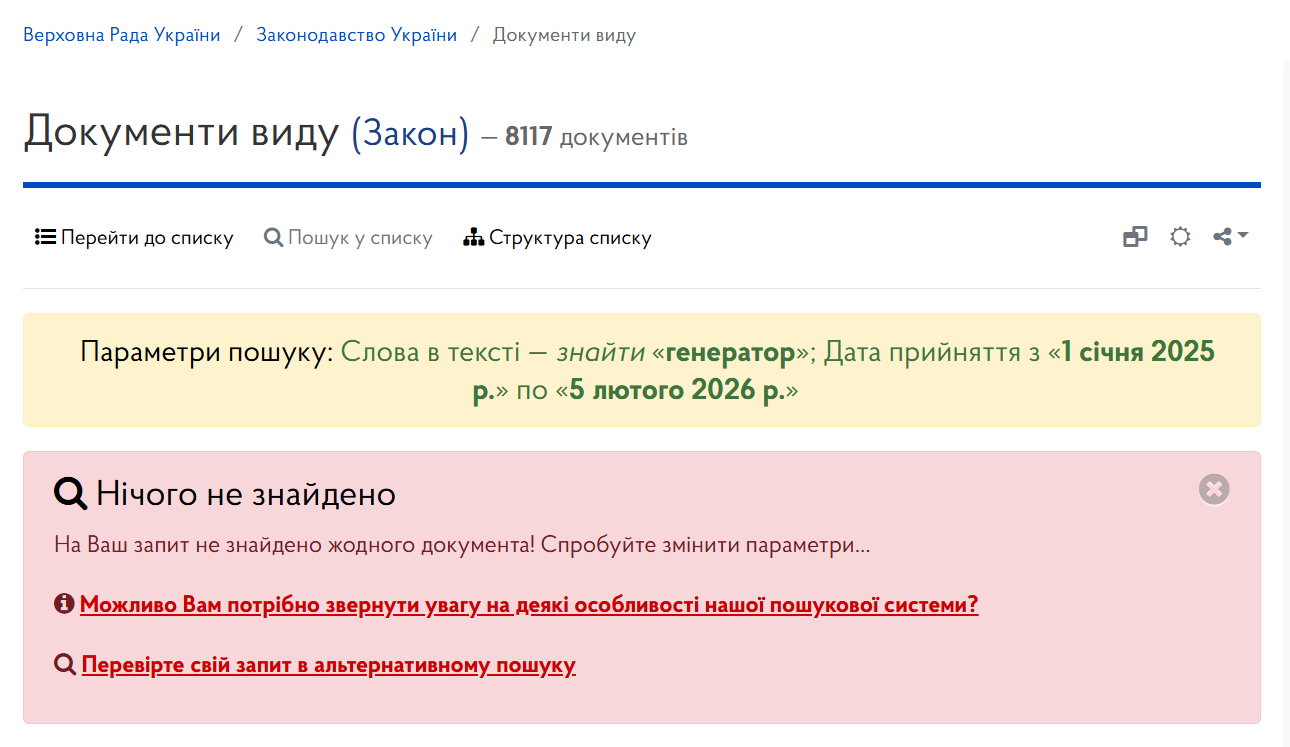1290x747 pixels.
Task: Follow 'Перевірте свій запит в альтернативному пошуку' link
Action: point(329,665)
